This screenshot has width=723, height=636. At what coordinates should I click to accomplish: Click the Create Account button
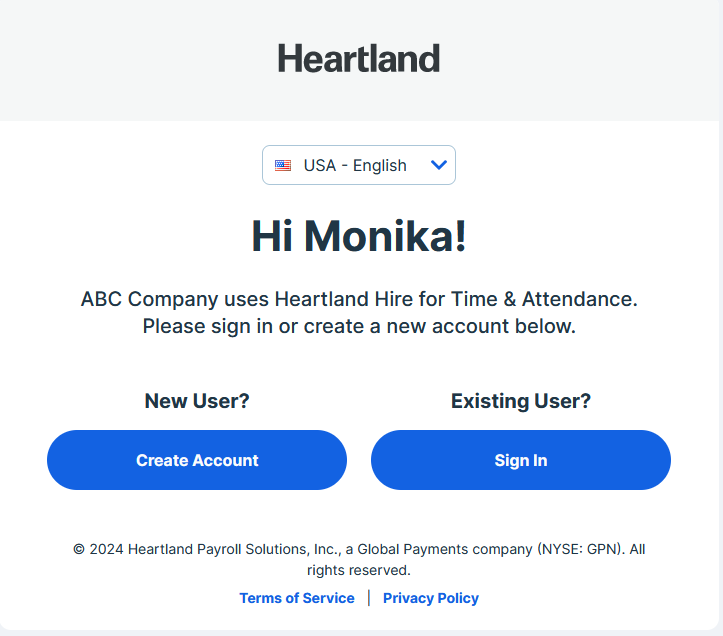[197, 460]
